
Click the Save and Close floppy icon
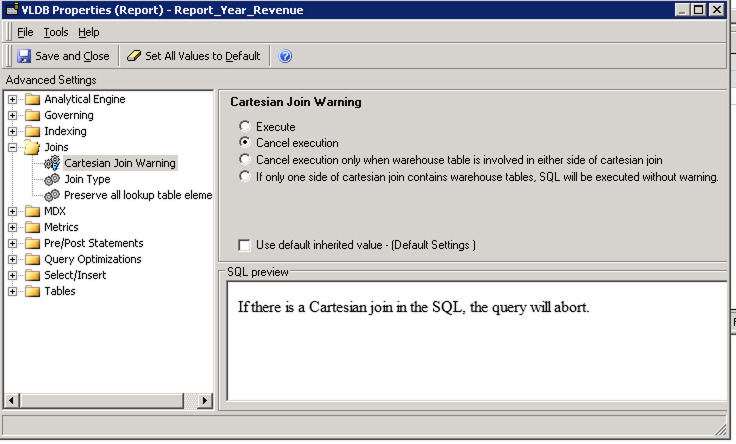pos(24,56)
